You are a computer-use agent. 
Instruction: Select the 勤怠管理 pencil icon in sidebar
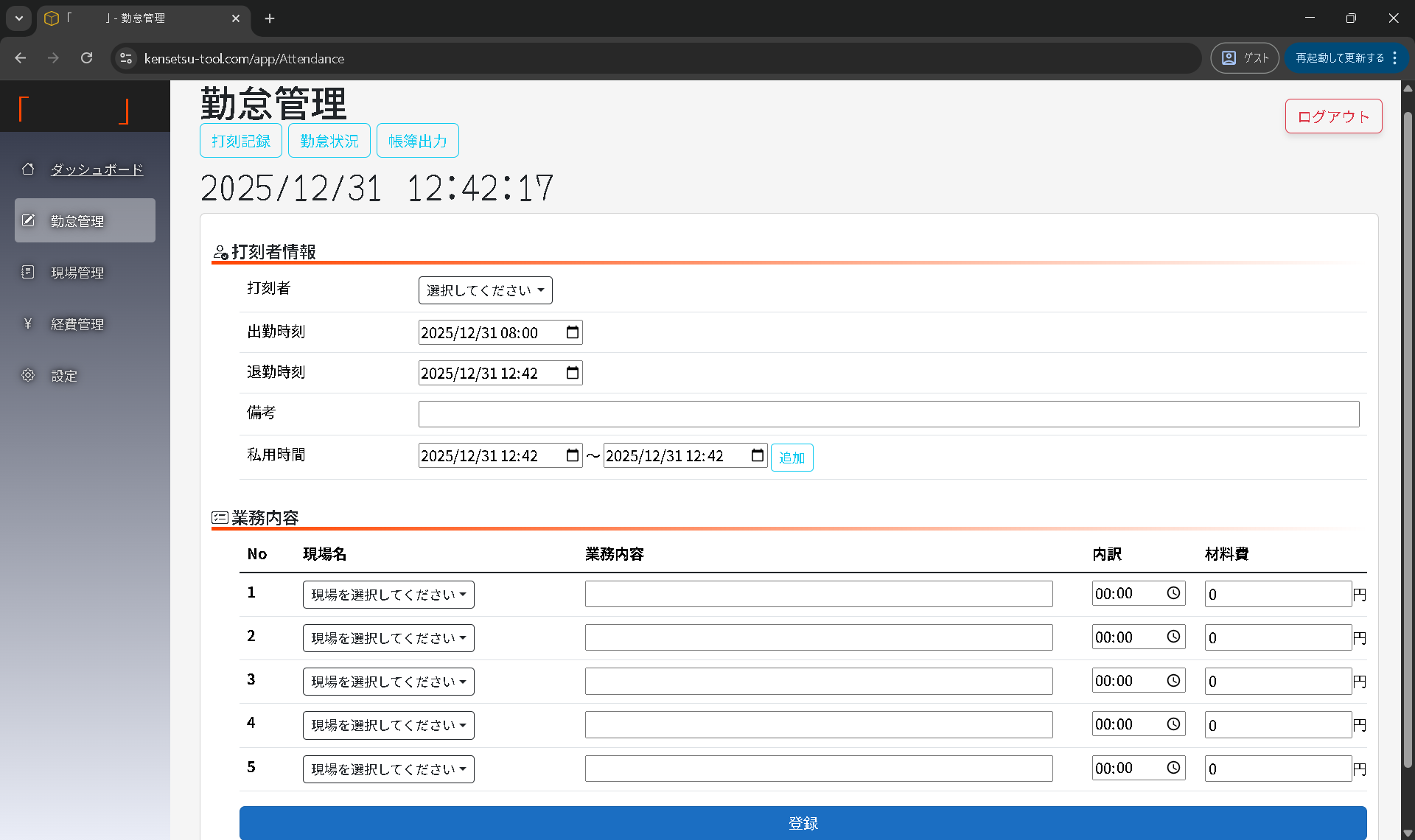pos(28,220)
